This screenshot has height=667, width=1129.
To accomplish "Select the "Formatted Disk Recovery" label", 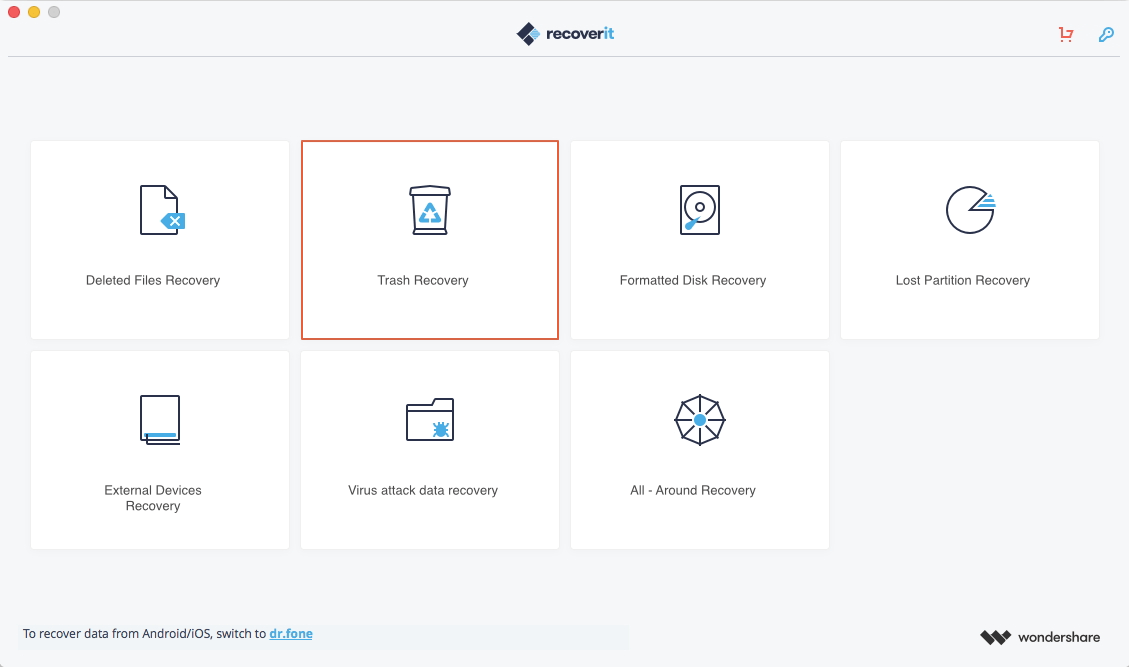I will [693, 281].
